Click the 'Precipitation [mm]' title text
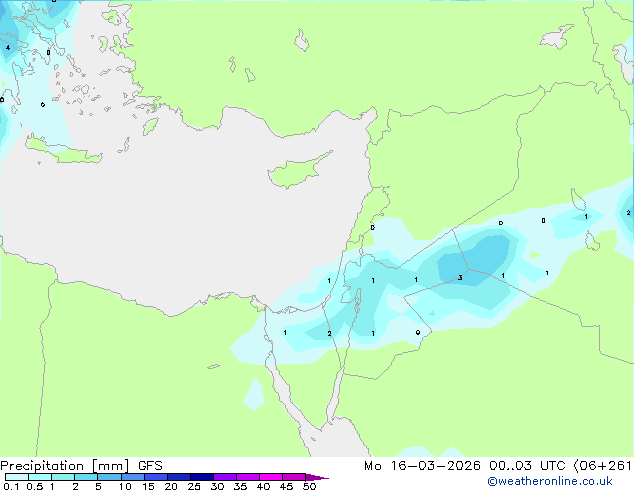Image resolution: width=634 pixels, height=490 pixels. (64, 466)
